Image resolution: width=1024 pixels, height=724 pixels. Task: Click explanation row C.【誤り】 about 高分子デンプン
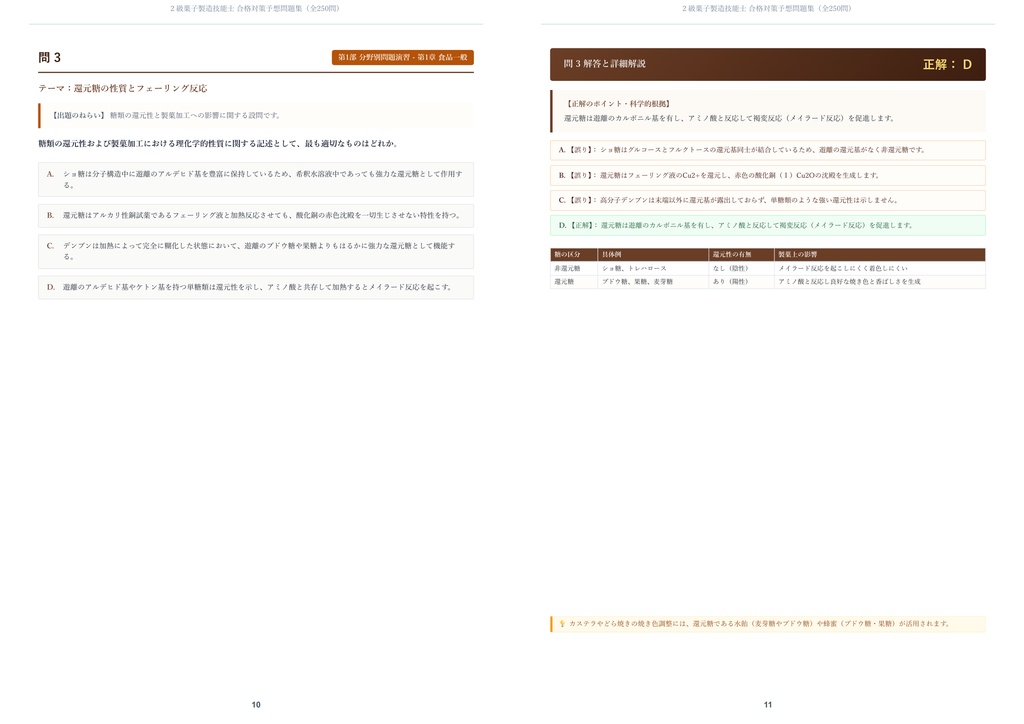tap(768, 200)
